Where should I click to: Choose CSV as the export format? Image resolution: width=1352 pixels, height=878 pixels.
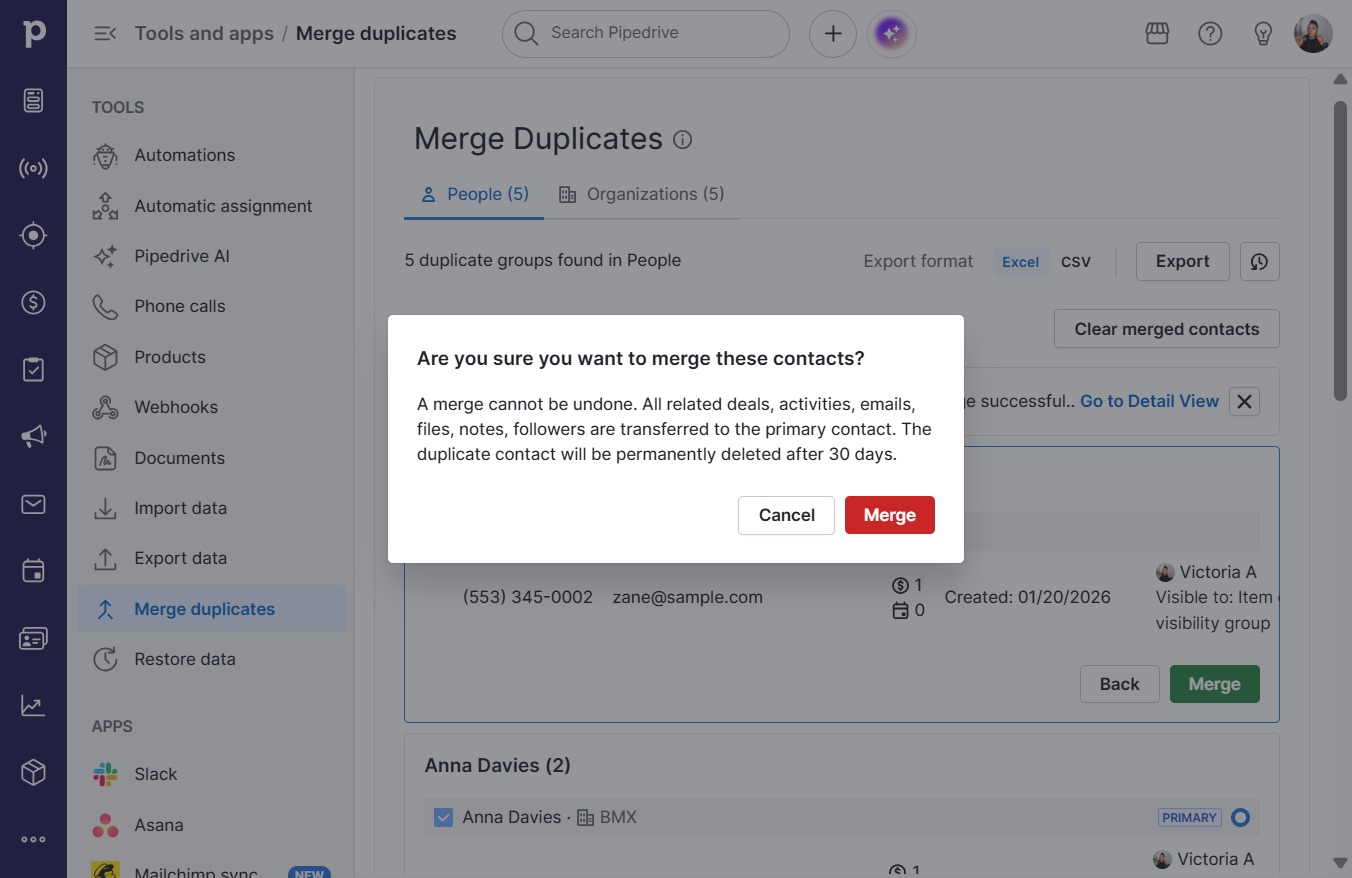click(1076, 262)
